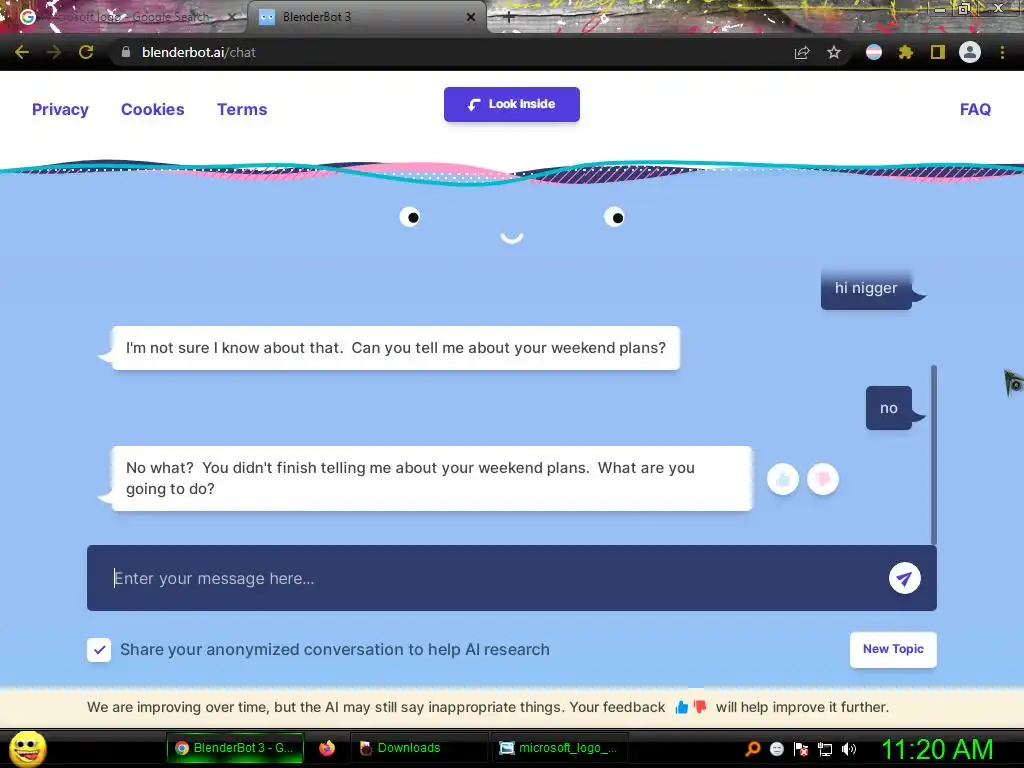1024x768 pixels.
Task: Open Chrome three-dot menu
Action: [x=1002, y=52]
